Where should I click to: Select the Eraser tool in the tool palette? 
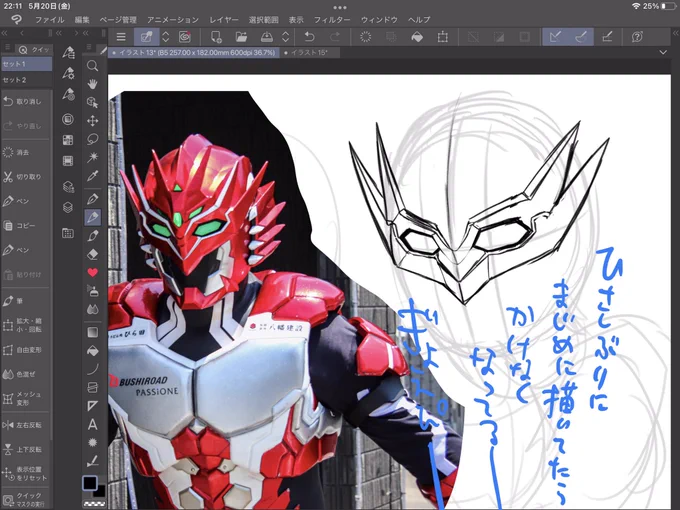click(92, 254)
